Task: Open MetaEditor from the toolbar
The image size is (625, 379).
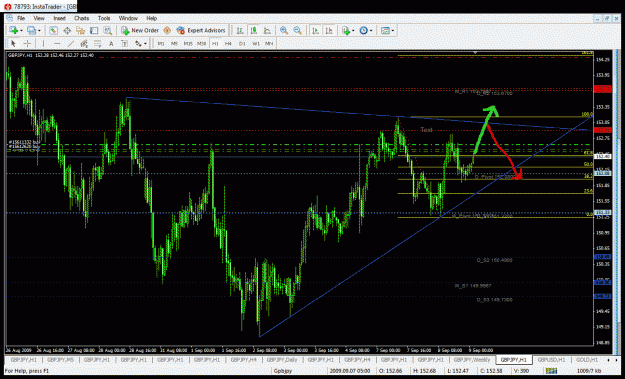Action: tap(167, 30)
